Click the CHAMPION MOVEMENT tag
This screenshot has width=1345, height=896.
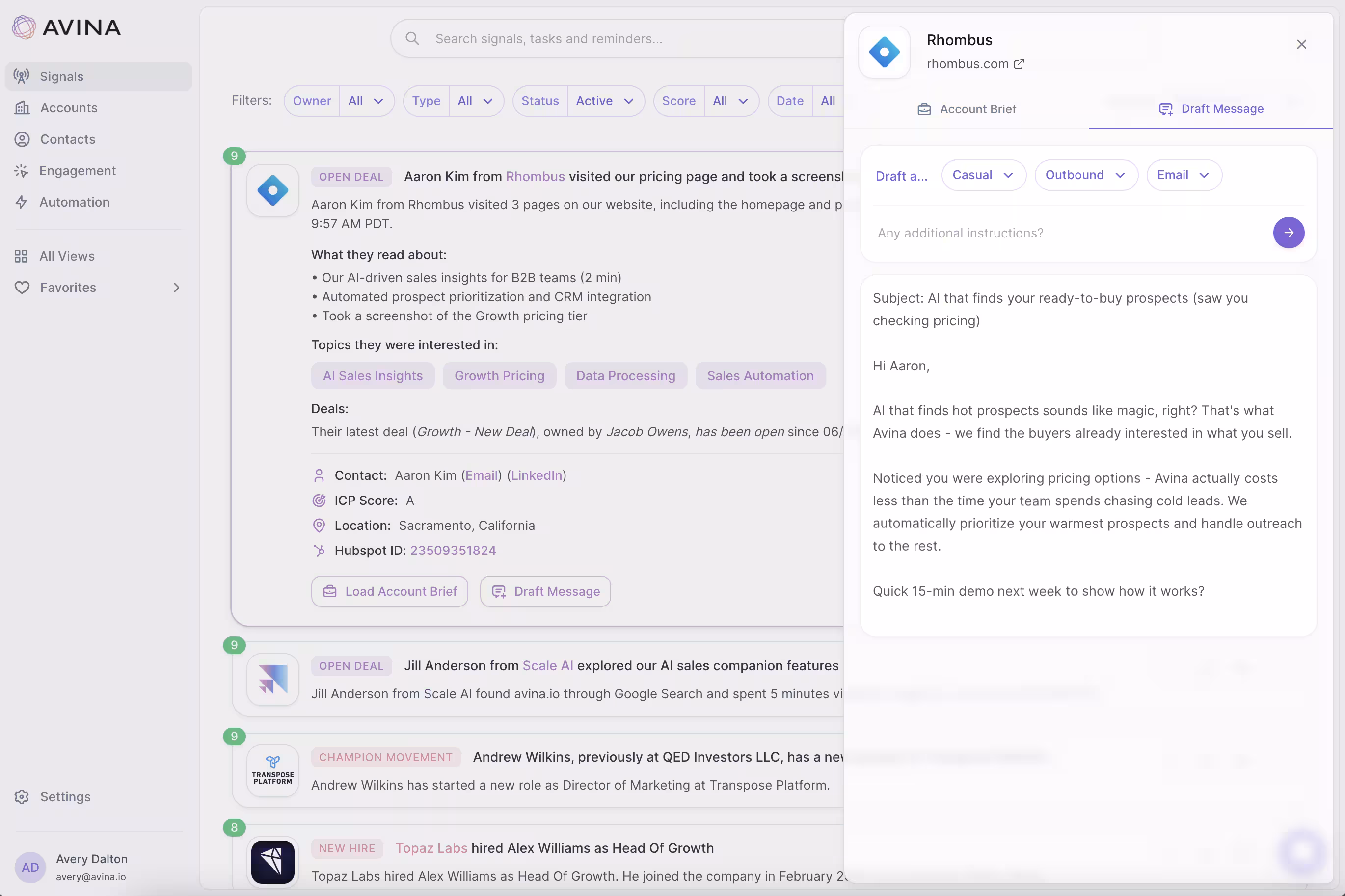385,757
